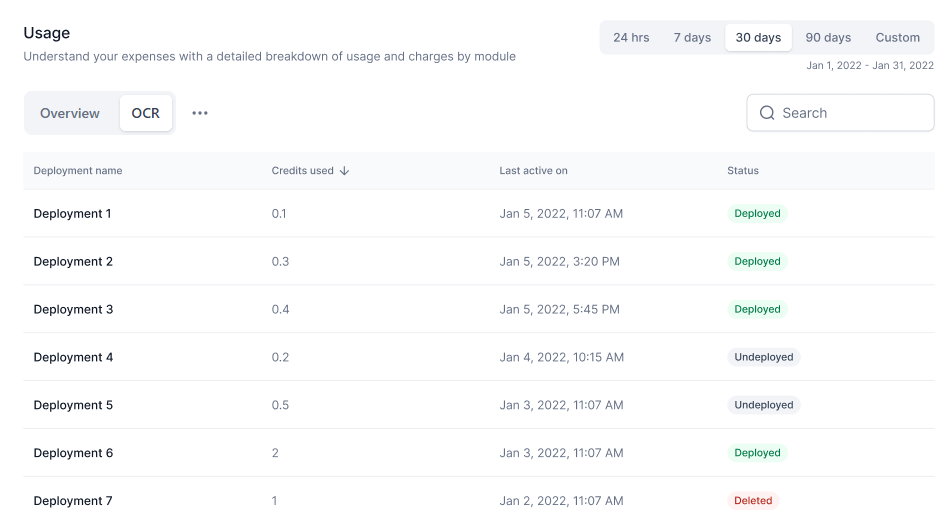Sort by Status column header
Screen dimensions: 949x515
pos(743,171)
